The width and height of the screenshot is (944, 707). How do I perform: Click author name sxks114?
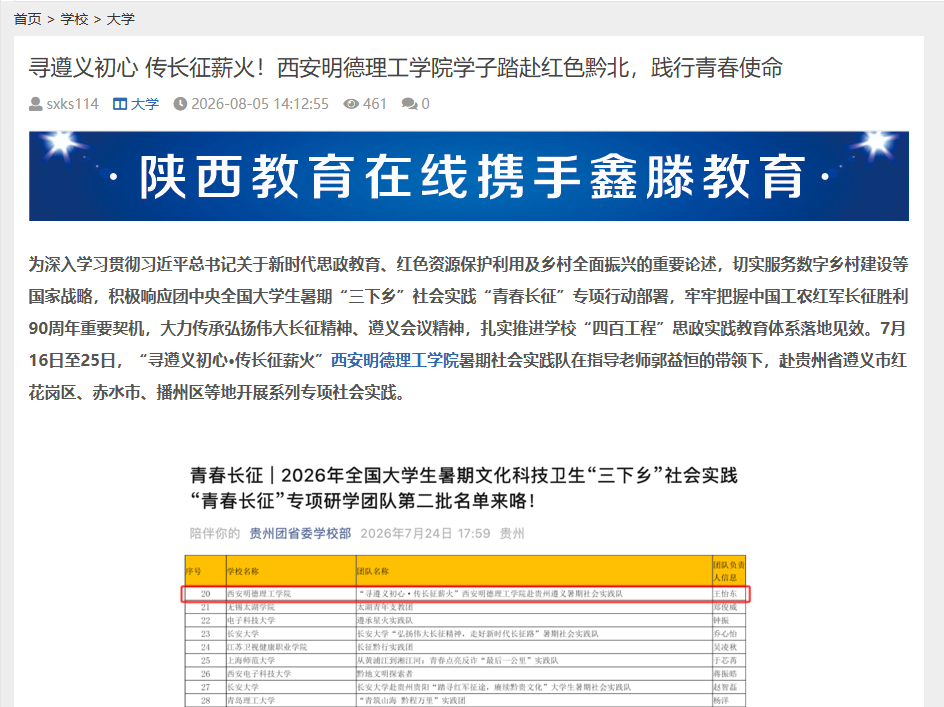[x=72, y=104]
